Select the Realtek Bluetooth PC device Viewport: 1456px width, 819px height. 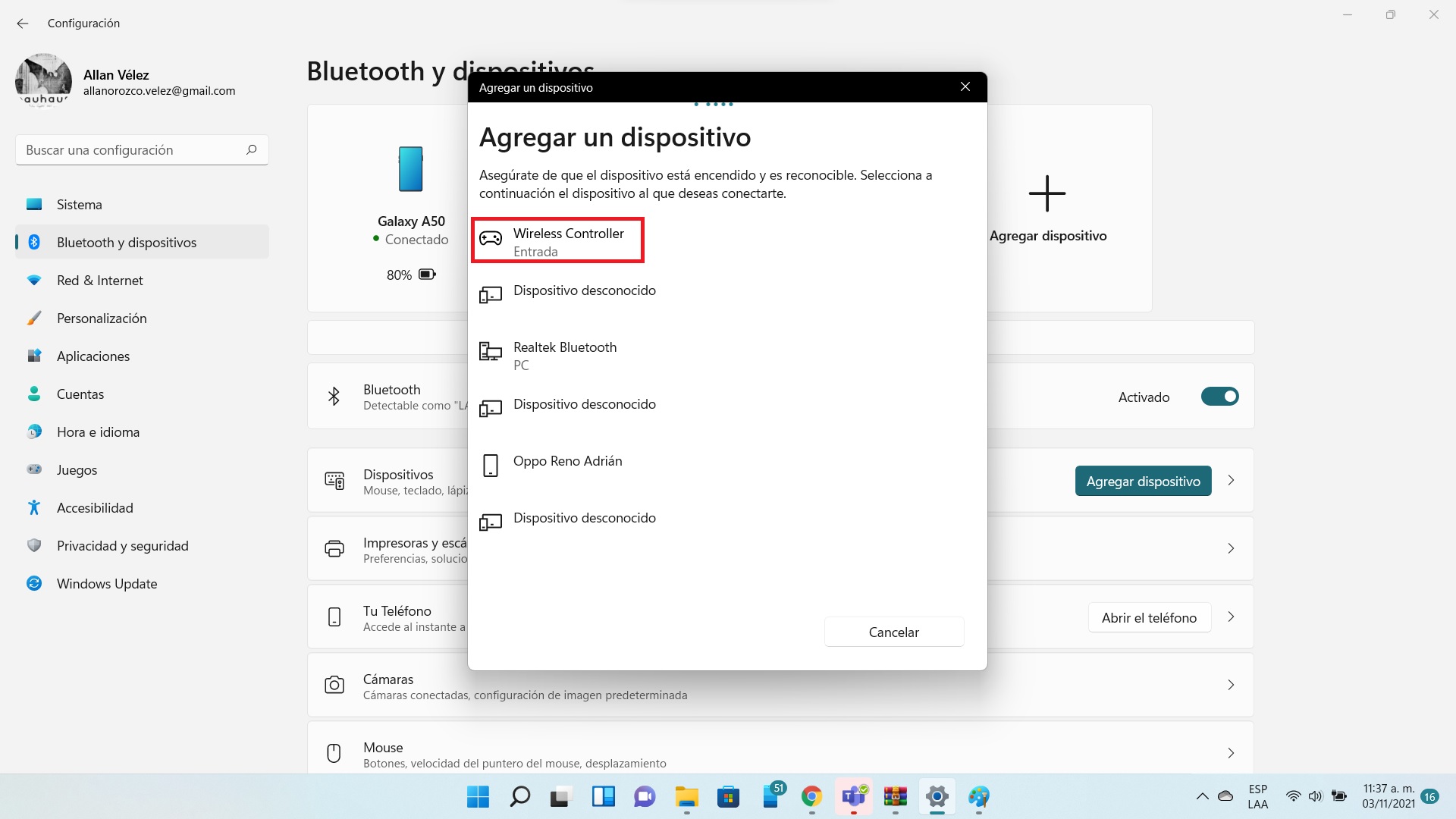pyautogui.click(x=565, y=355)
